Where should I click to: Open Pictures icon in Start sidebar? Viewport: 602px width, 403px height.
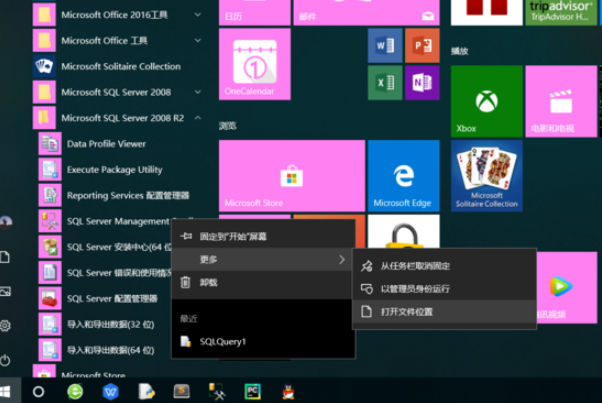pyautogui.click(x=5, y=291)
